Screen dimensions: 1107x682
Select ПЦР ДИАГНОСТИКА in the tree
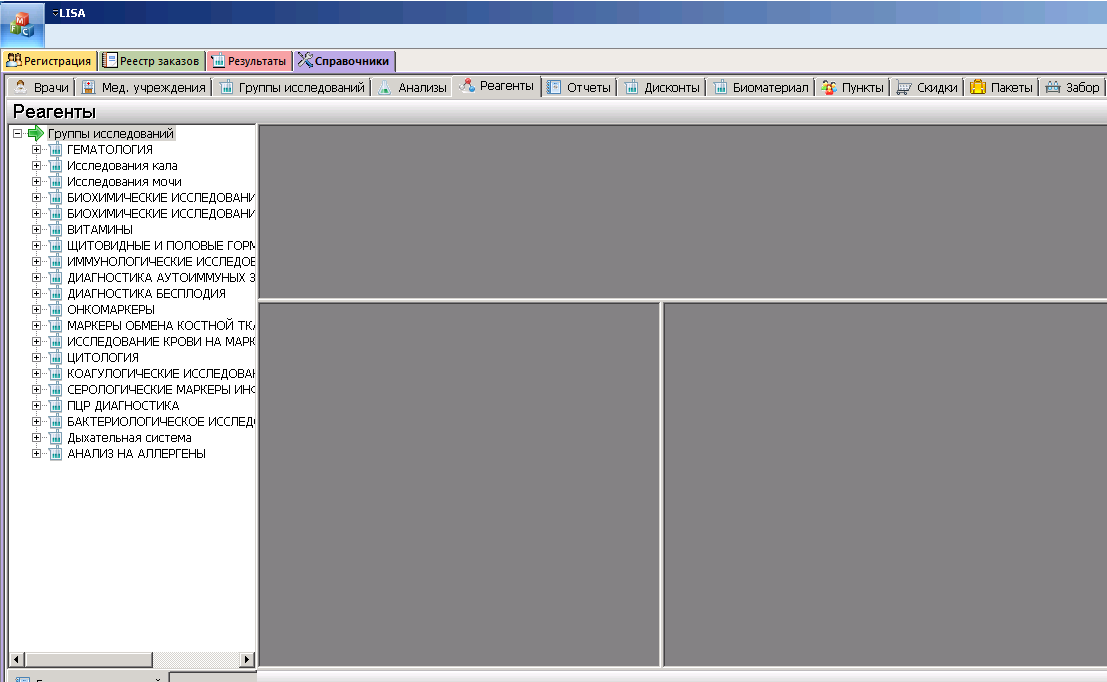123,405
